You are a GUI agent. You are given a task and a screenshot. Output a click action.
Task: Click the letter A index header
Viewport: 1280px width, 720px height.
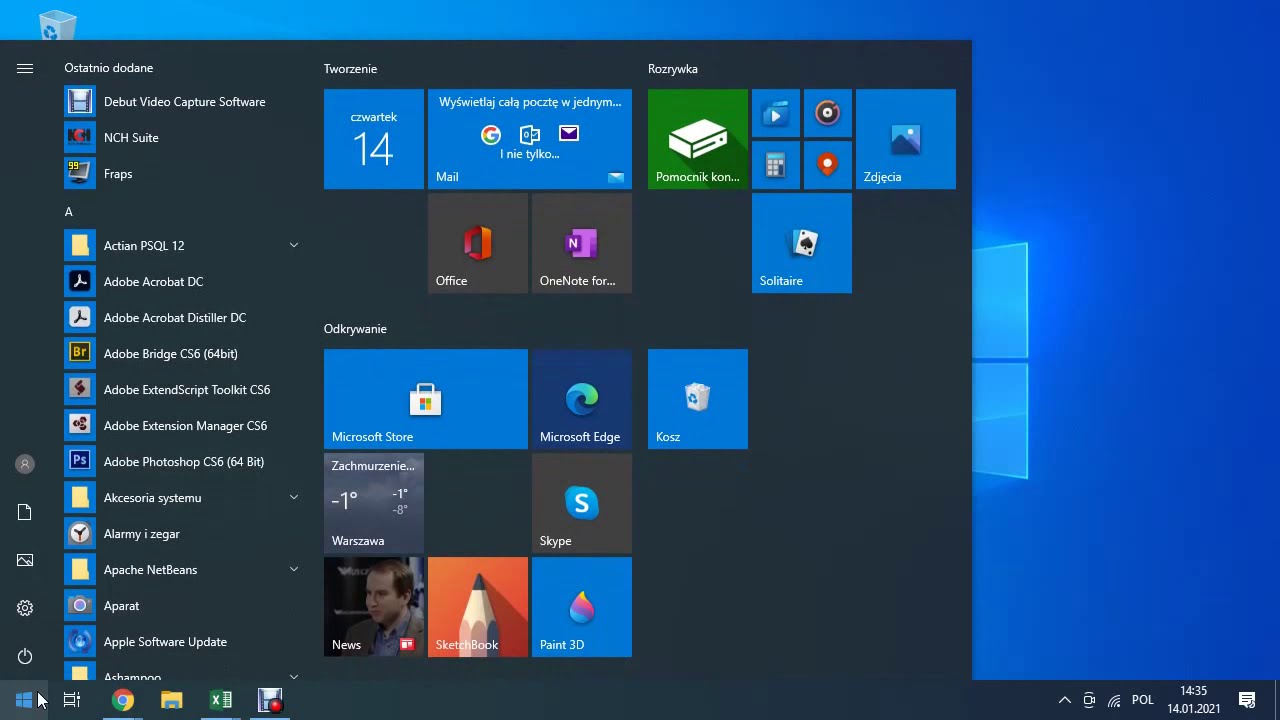pyautogui.click(x=69, y=212)
